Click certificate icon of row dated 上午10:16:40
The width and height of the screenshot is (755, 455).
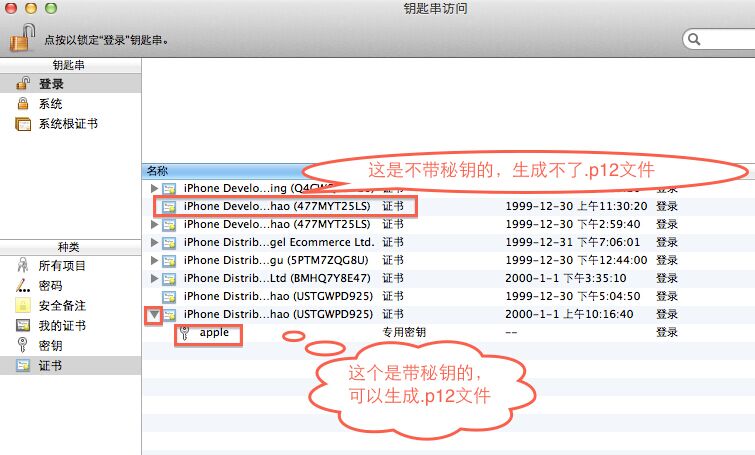click(169, 315)
